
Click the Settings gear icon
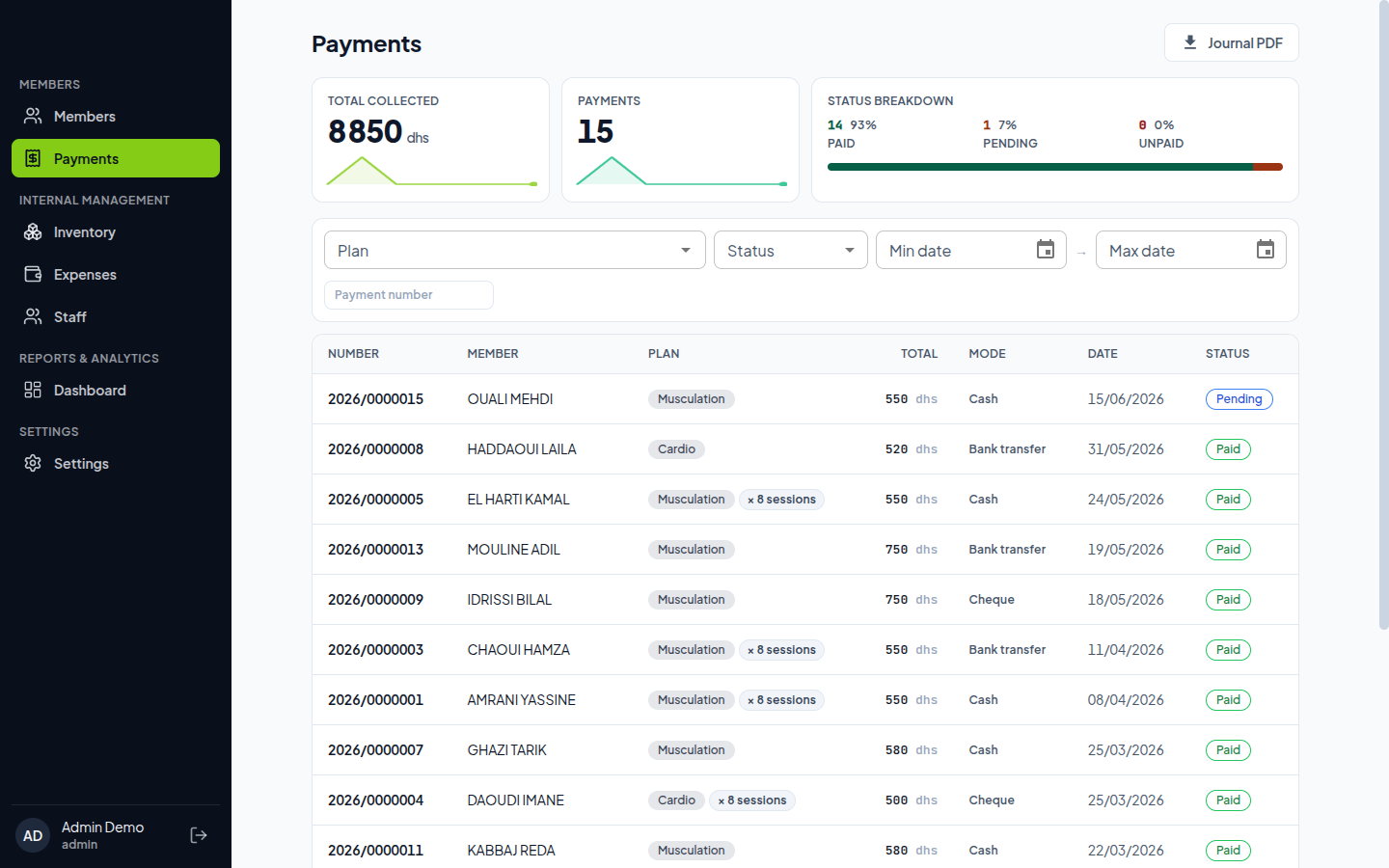pyautogui.click(x=33, y=463)
